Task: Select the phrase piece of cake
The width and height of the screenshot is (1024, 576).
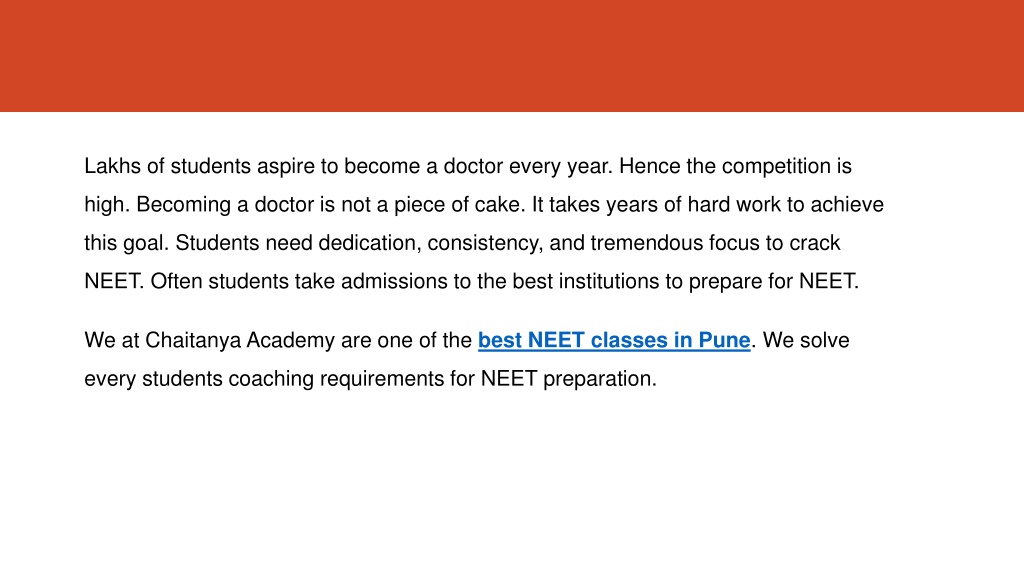Action: click(457, 204)
